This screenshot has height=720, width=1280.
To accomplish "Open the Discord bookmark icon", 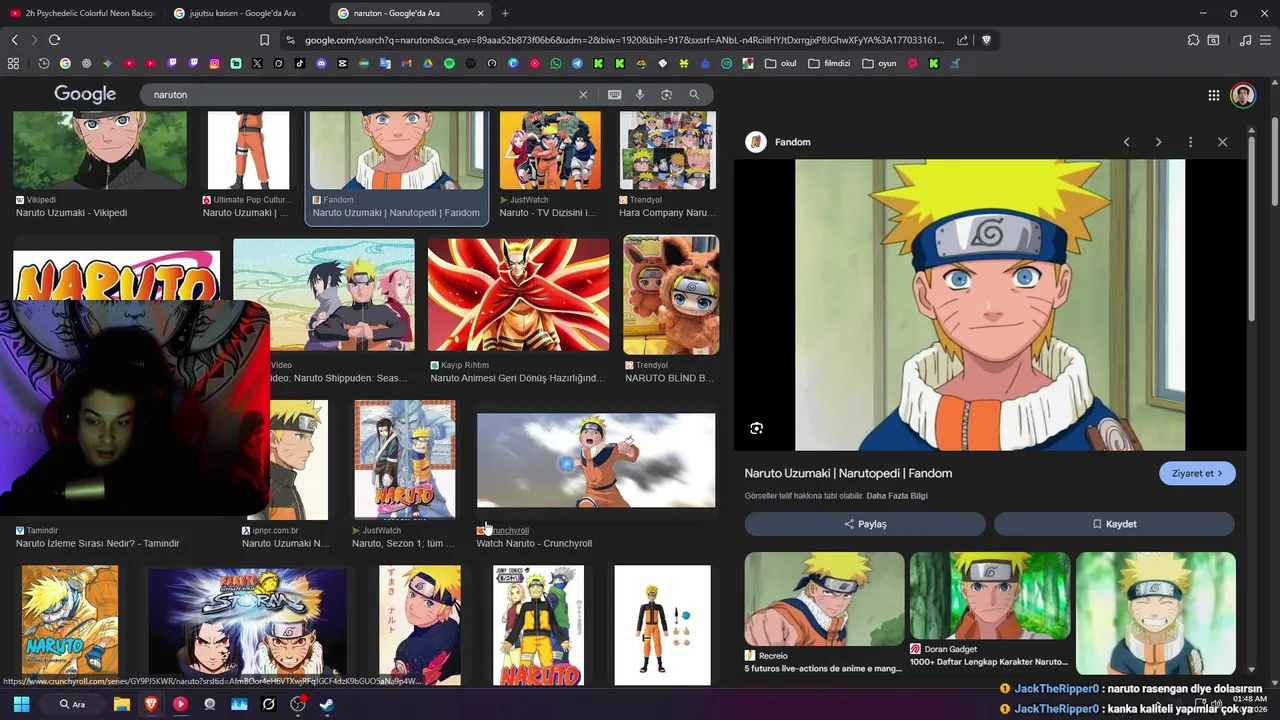I will pyautogui.click(x=321, y=63).
